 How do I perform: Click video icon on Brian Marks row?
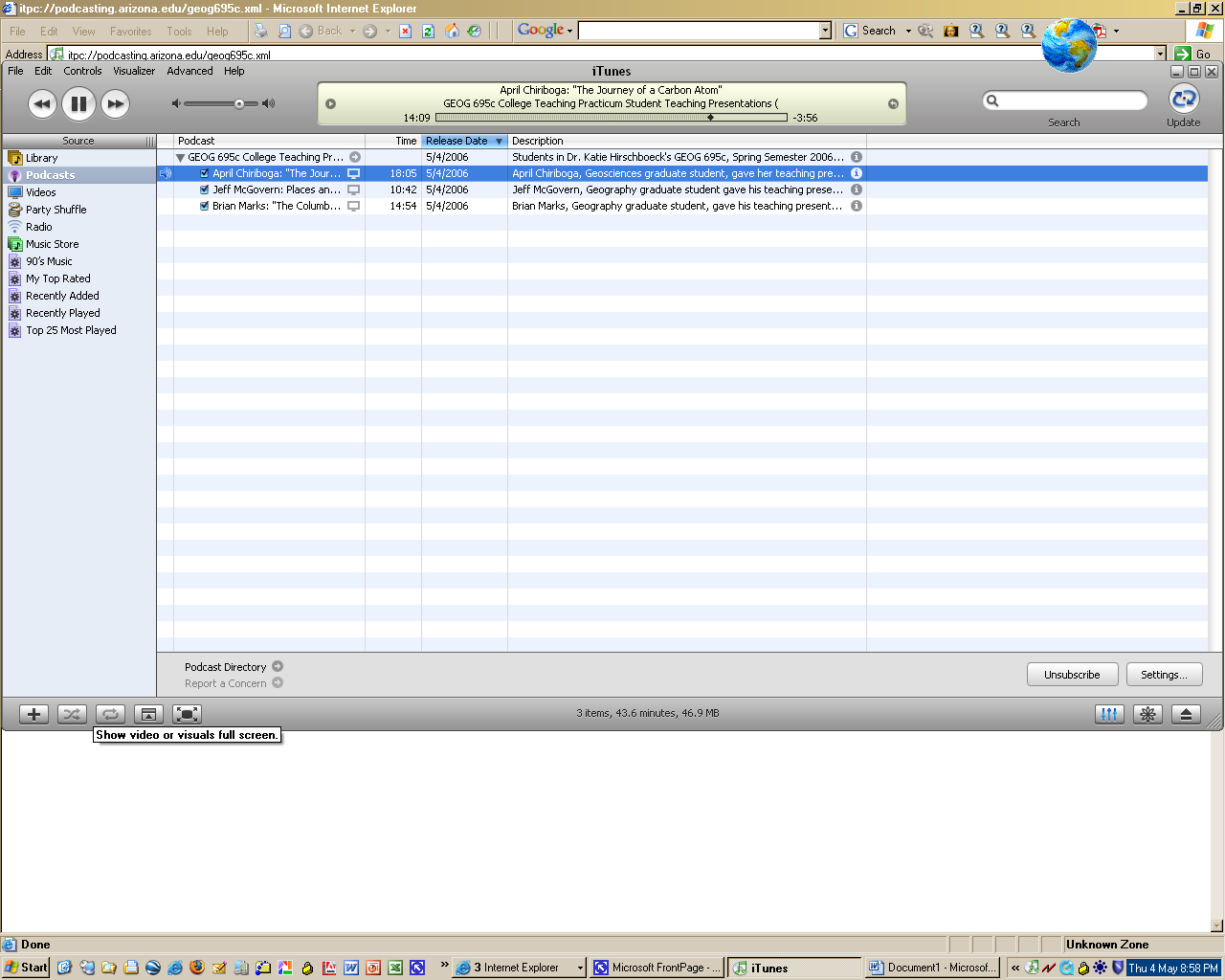pos(354,206)
